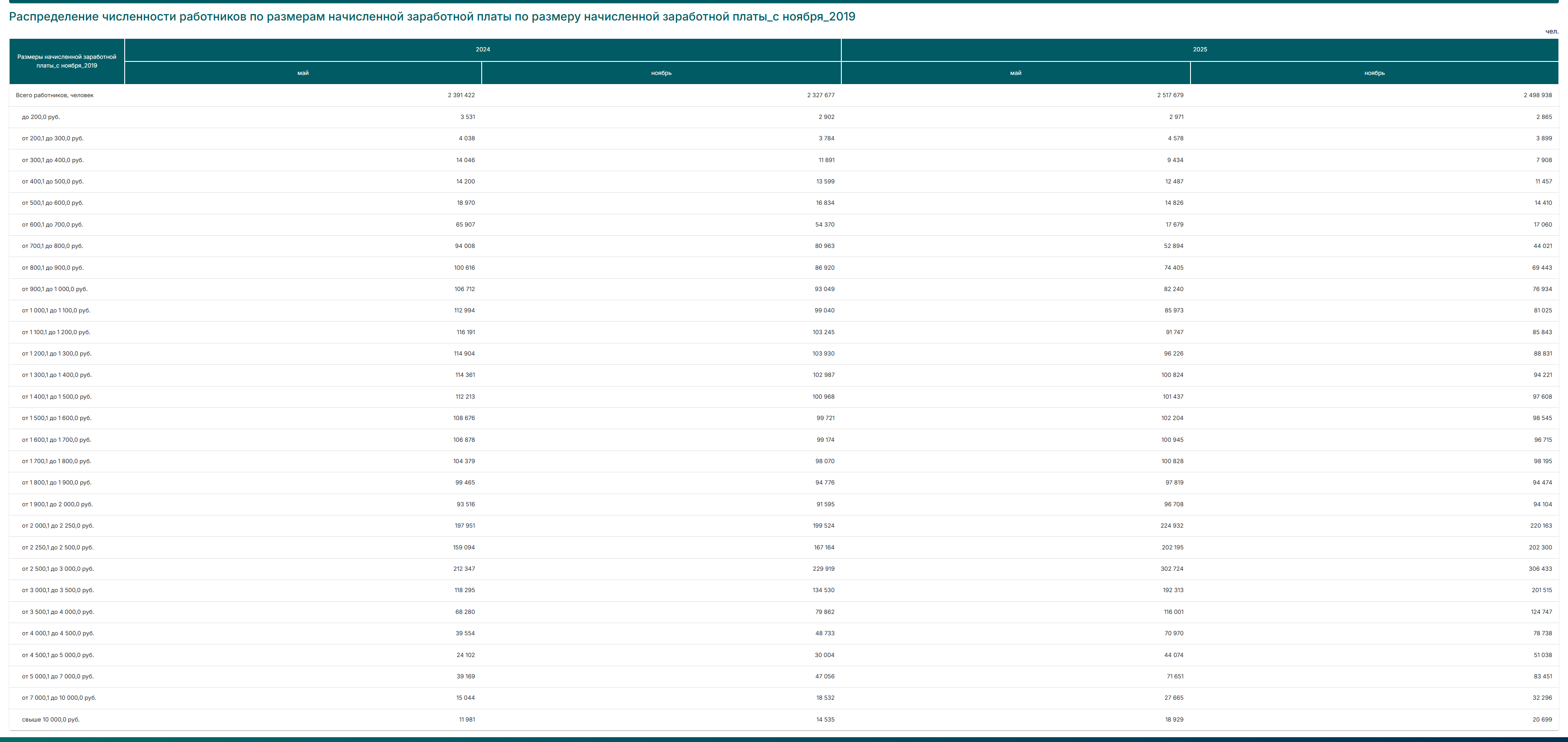Click the 'Размеры начисленной заработной платы' column header
The width and height of the screenshot is (1568, 742).
click(67, 61)
